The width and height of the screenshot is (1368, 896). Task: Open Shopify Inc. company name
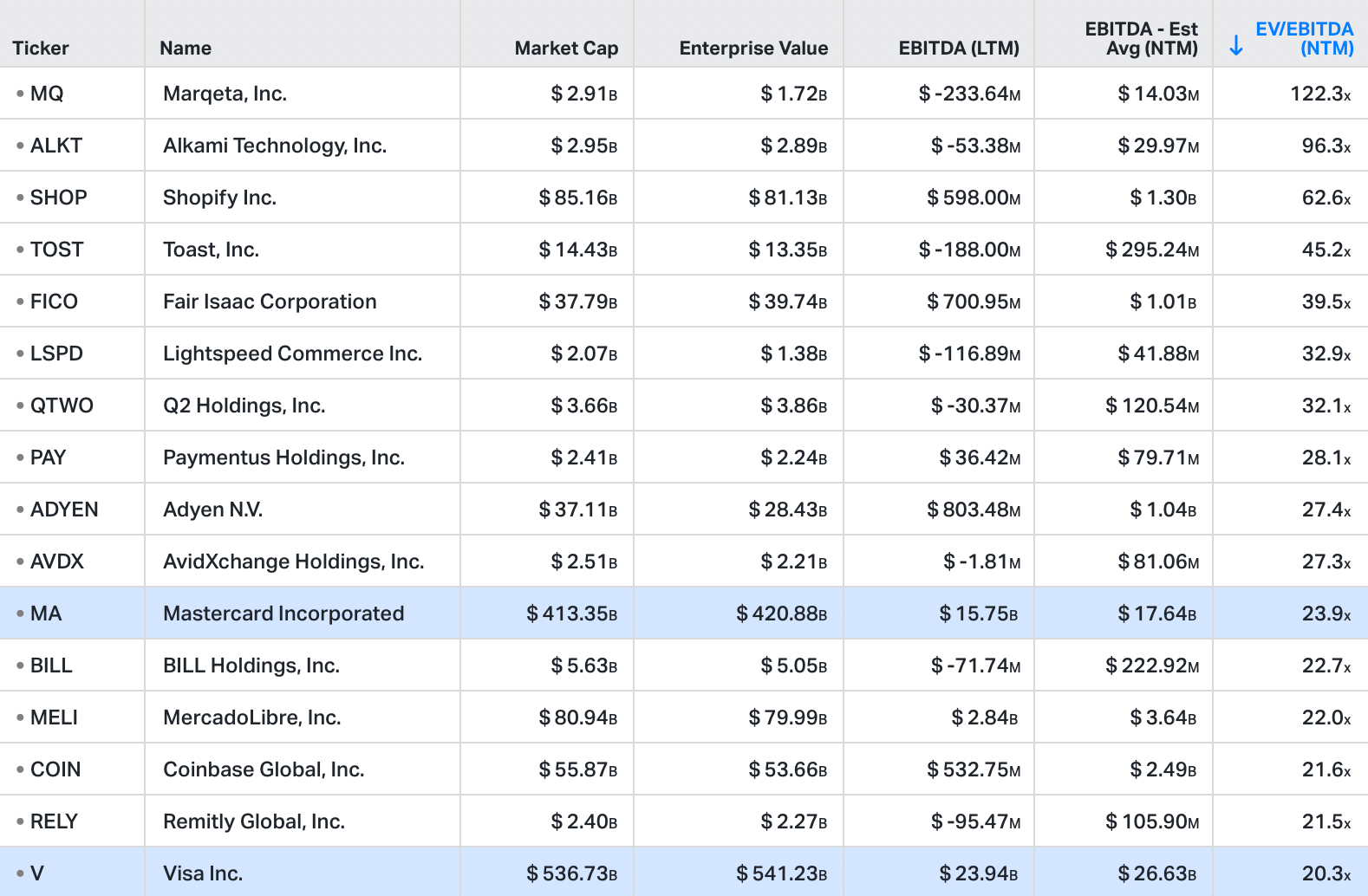pos(219,198)
